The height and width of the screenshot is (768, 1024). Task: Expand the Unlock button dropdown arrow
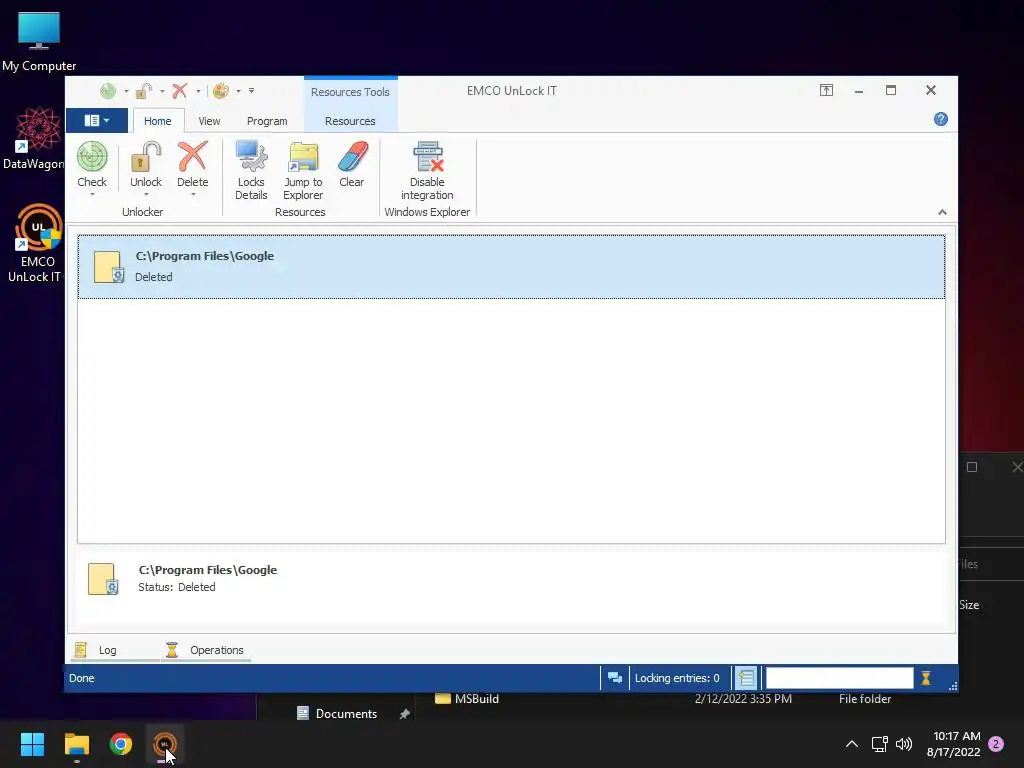tap(146, 195)
